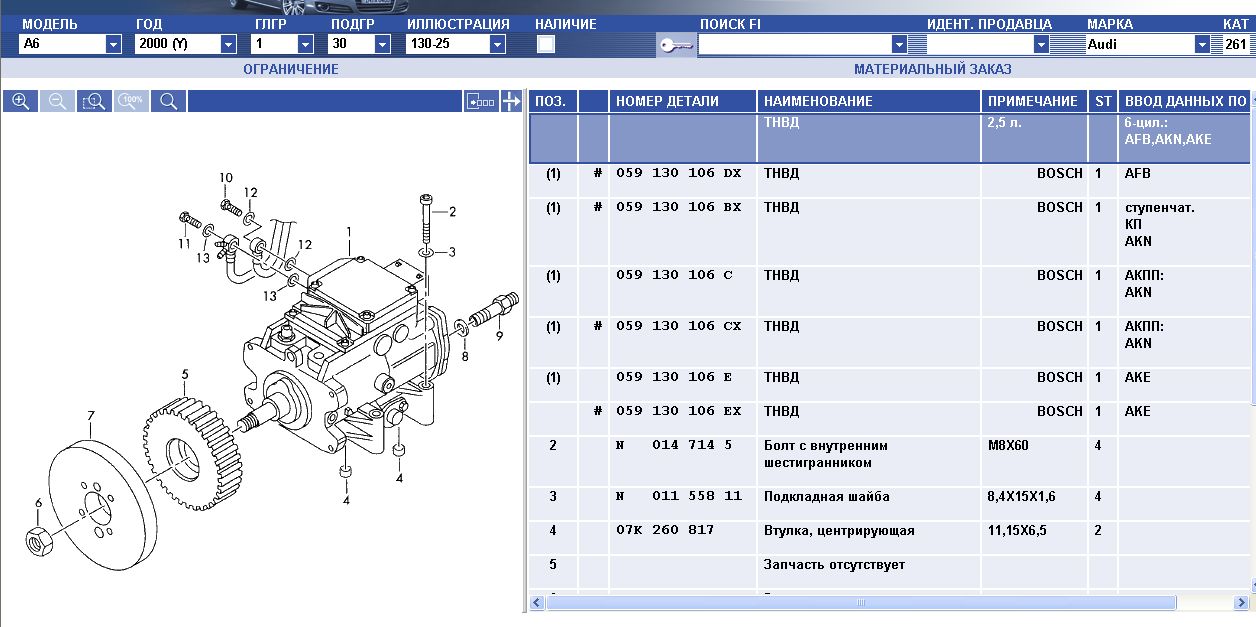Toggle the НАЛИЧИЕ checkbox
The width and height of the screenshot is (1256, 627).
pos(546,44)
